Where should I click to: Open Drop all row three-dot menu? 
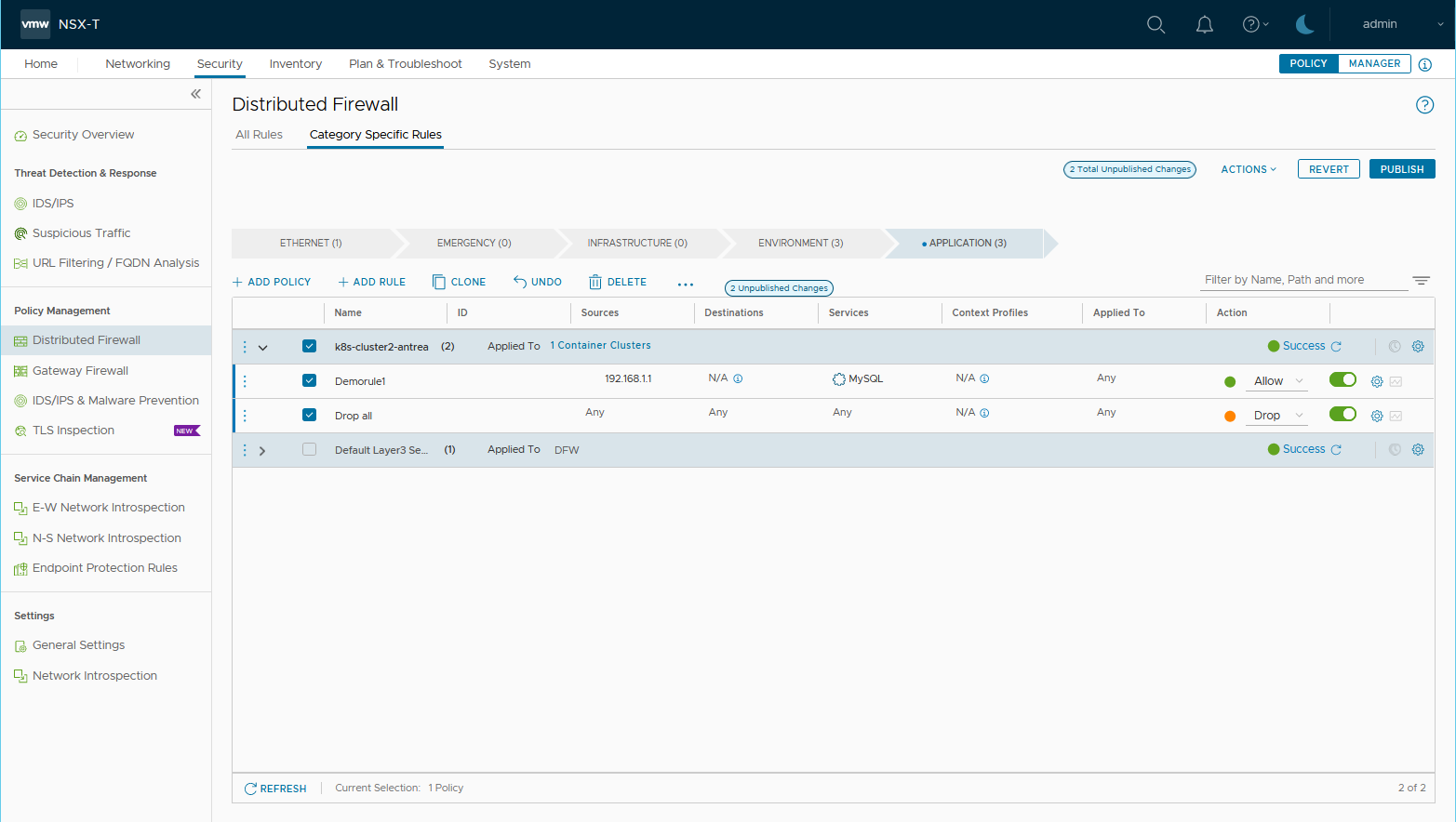[x=245, y=416]
